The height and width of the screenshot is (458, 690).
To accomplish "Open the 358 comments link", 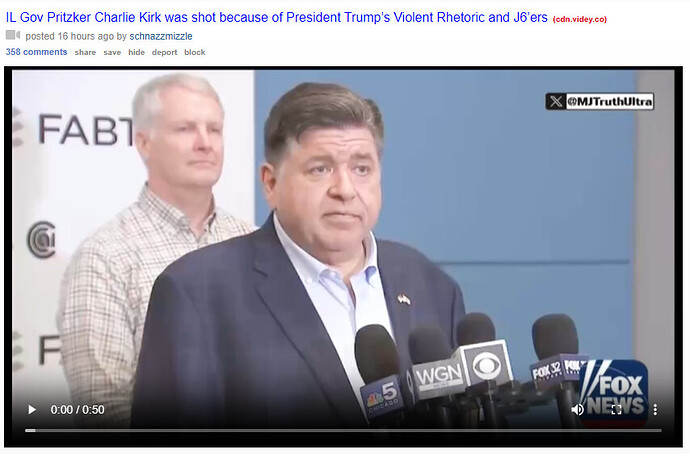I will pyautogui.click(x=36, y=52).
